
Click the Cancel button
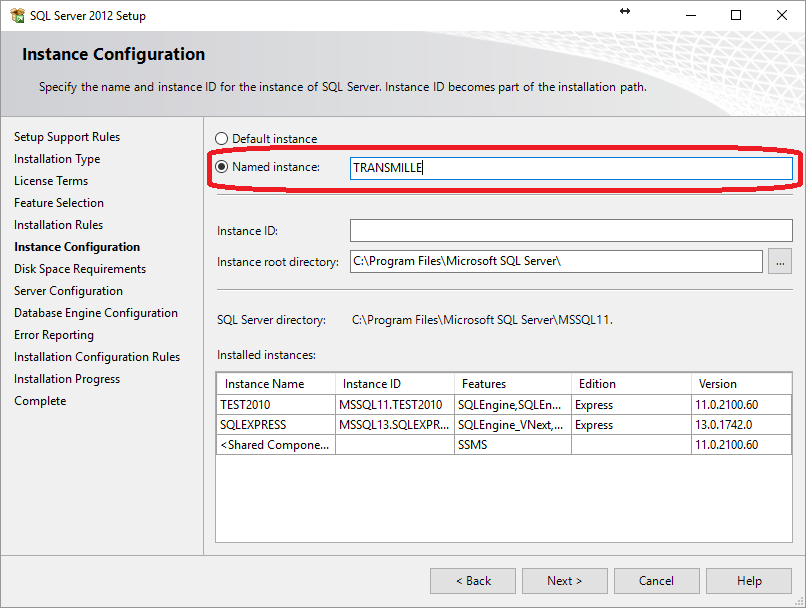coord(656,581)
